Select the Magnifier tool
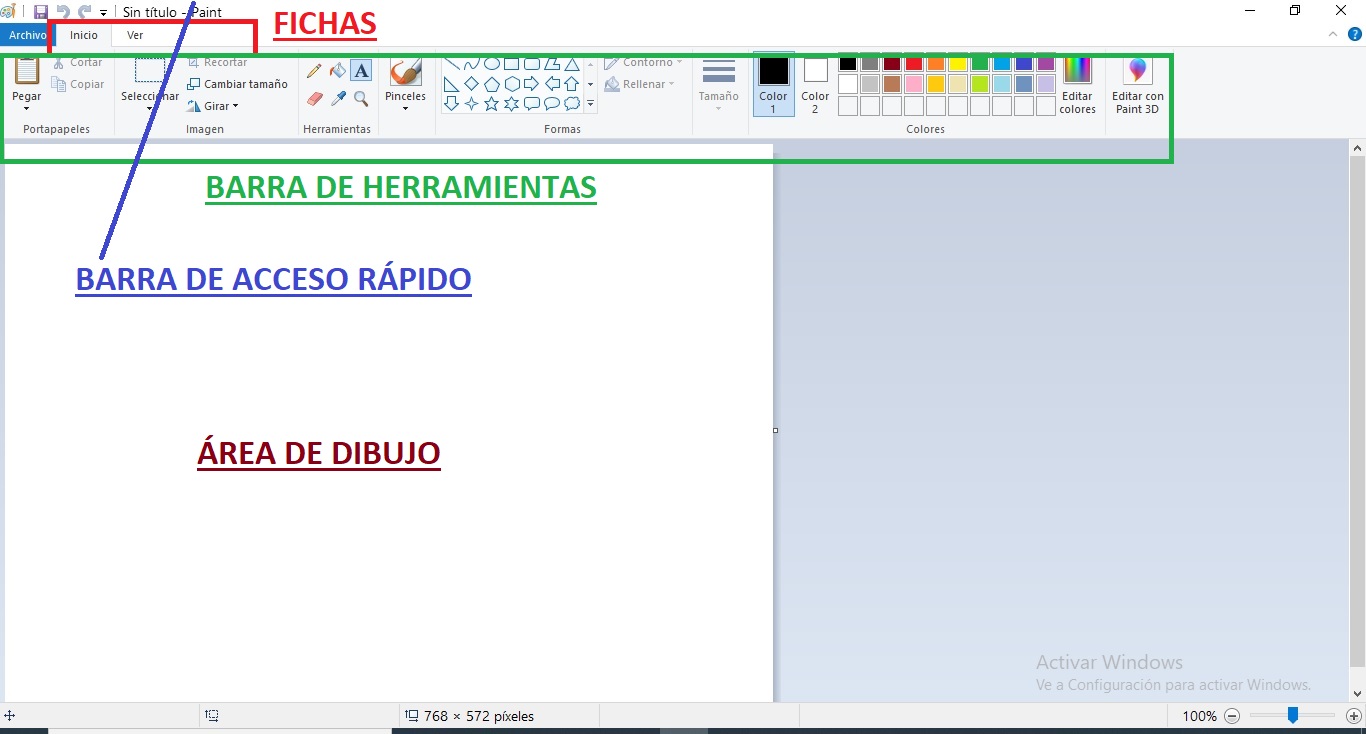1366x734 pixels. [360, 99]
